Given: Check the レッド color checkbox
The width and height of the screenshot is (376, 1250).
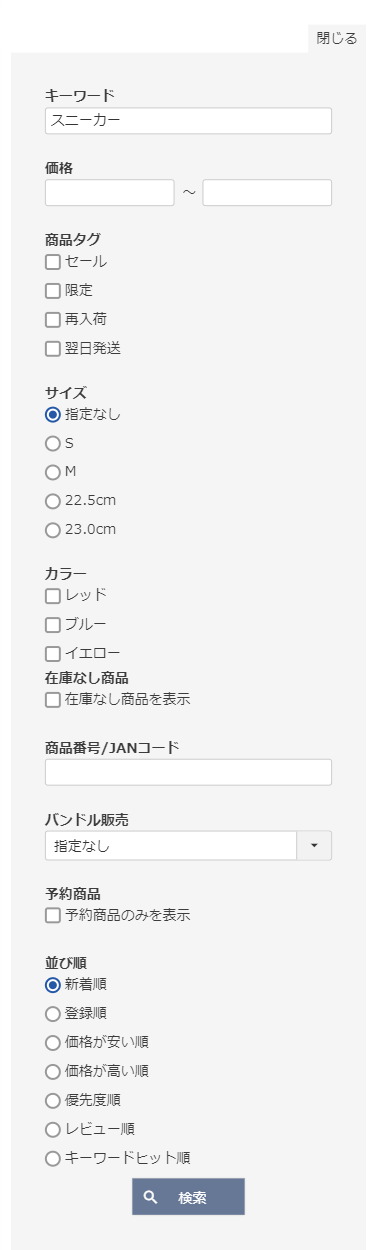Looking at the screenshot, I should point(53,596).
